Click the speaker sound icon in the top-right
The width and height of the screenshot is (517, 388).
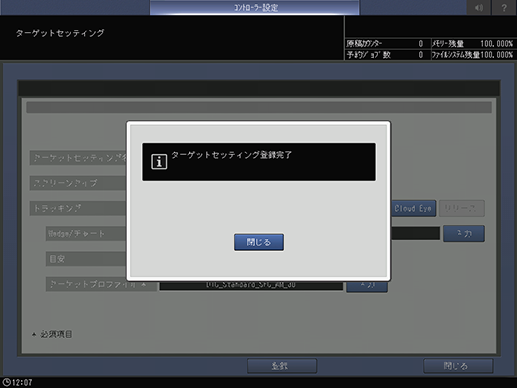479,7
